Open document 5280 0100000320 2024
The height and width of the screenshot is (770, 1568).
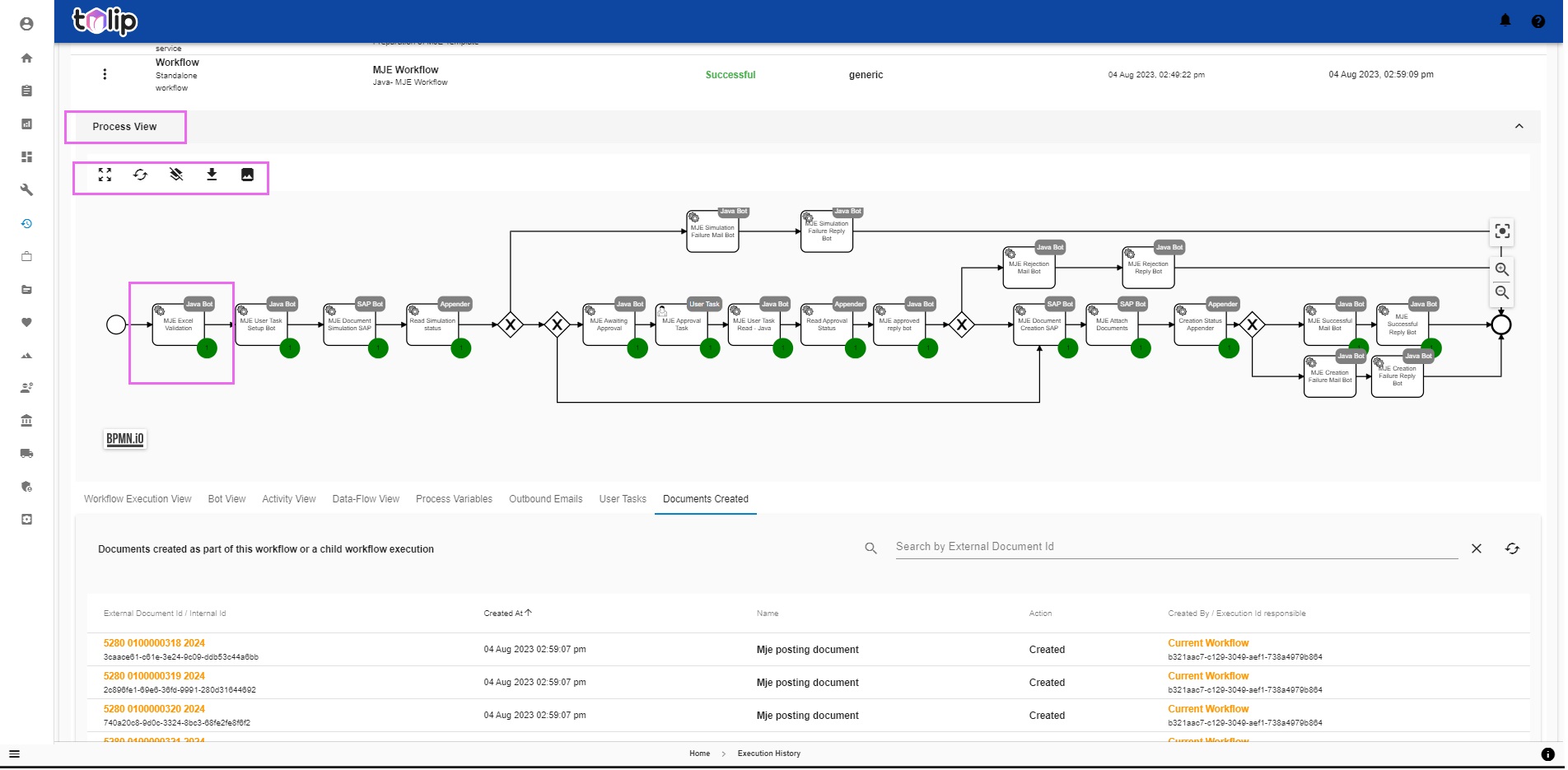(x=154, y=709)
